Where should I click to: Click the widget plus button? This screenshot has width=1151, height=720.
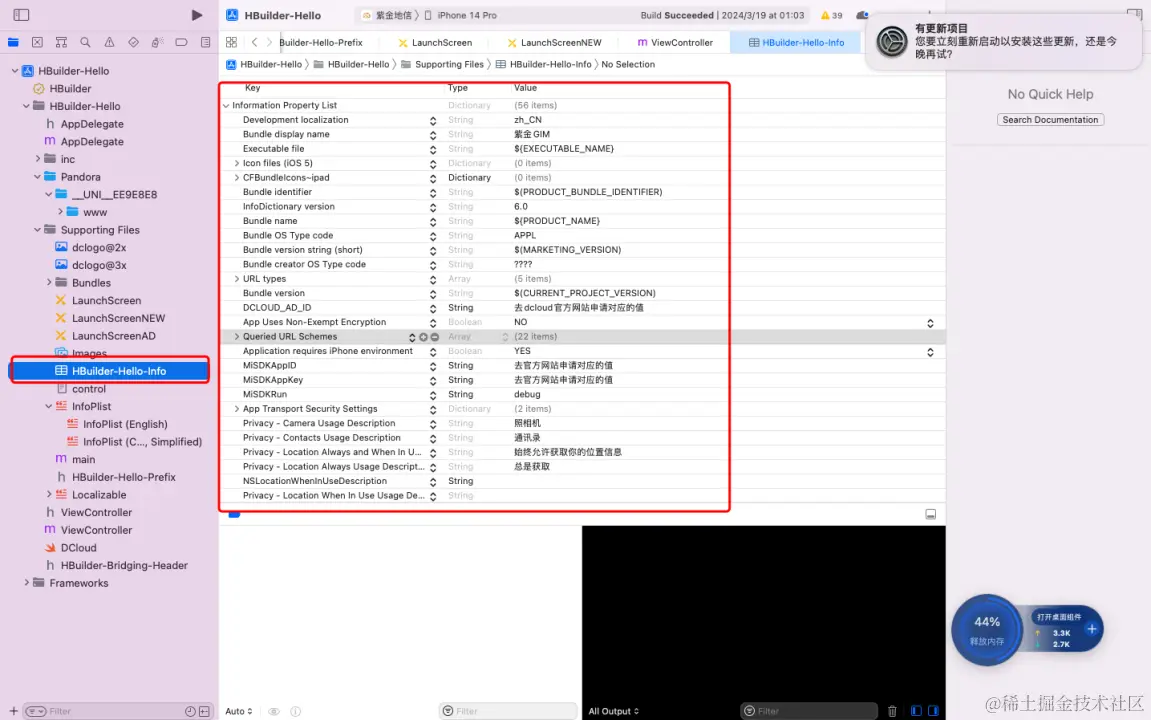tap(1092, 629)
